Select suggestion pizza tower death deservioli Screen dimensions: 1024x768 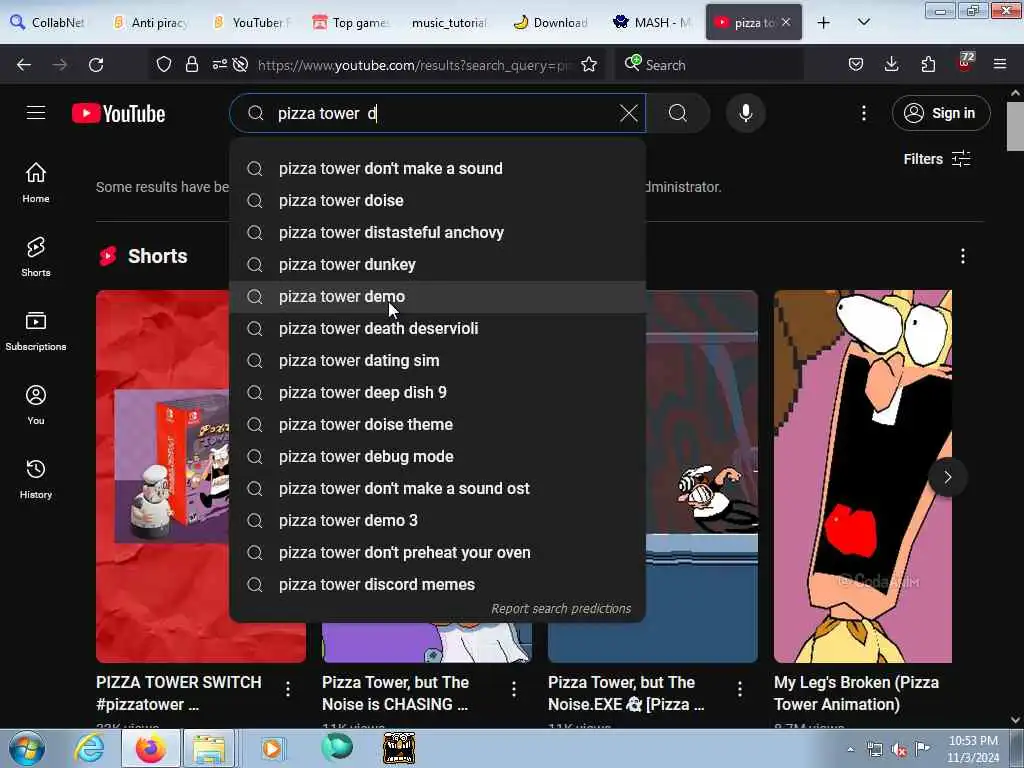click(x=438, y=328)
